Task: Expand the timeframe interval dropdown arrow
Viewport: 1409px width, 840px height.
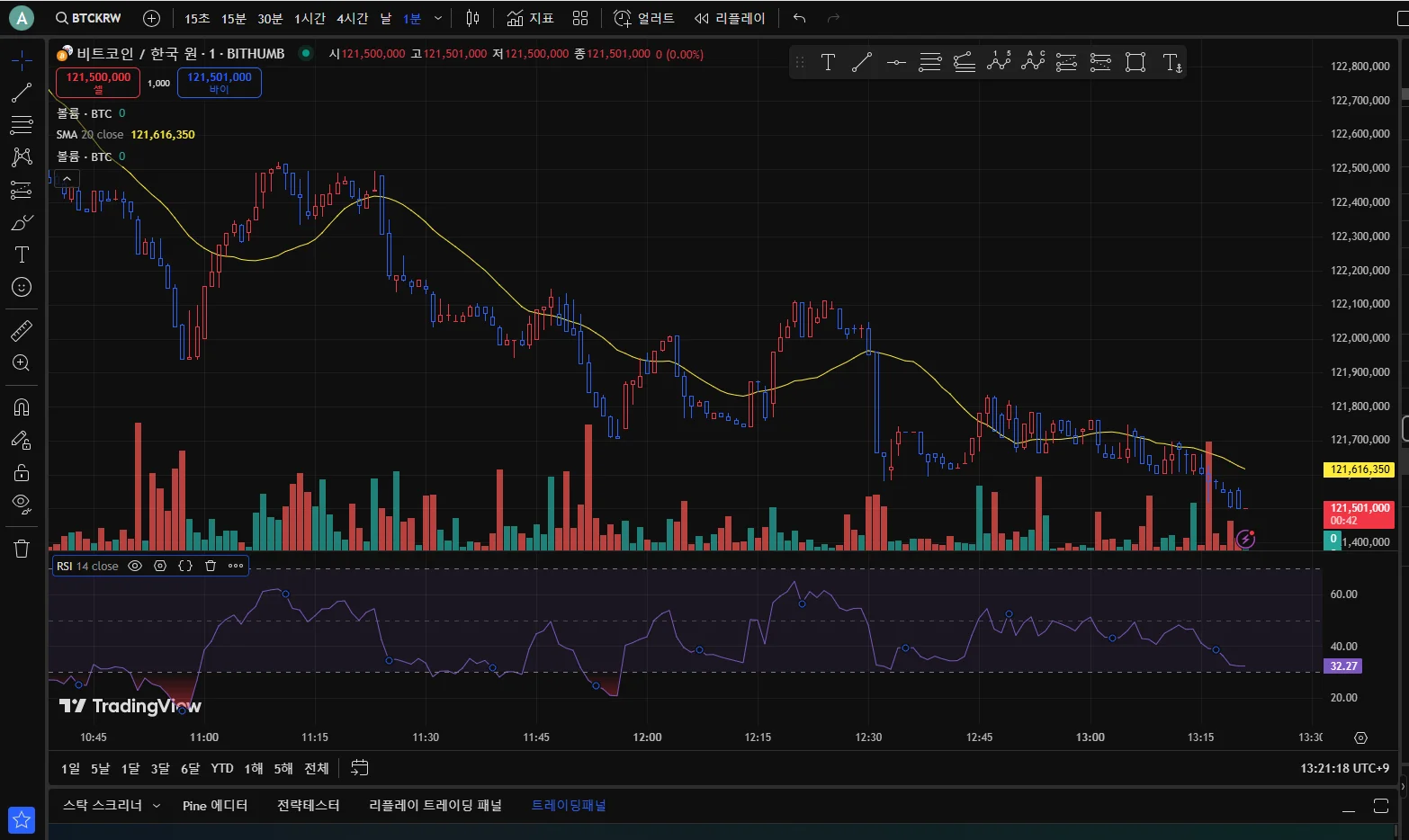Action: 438,18
